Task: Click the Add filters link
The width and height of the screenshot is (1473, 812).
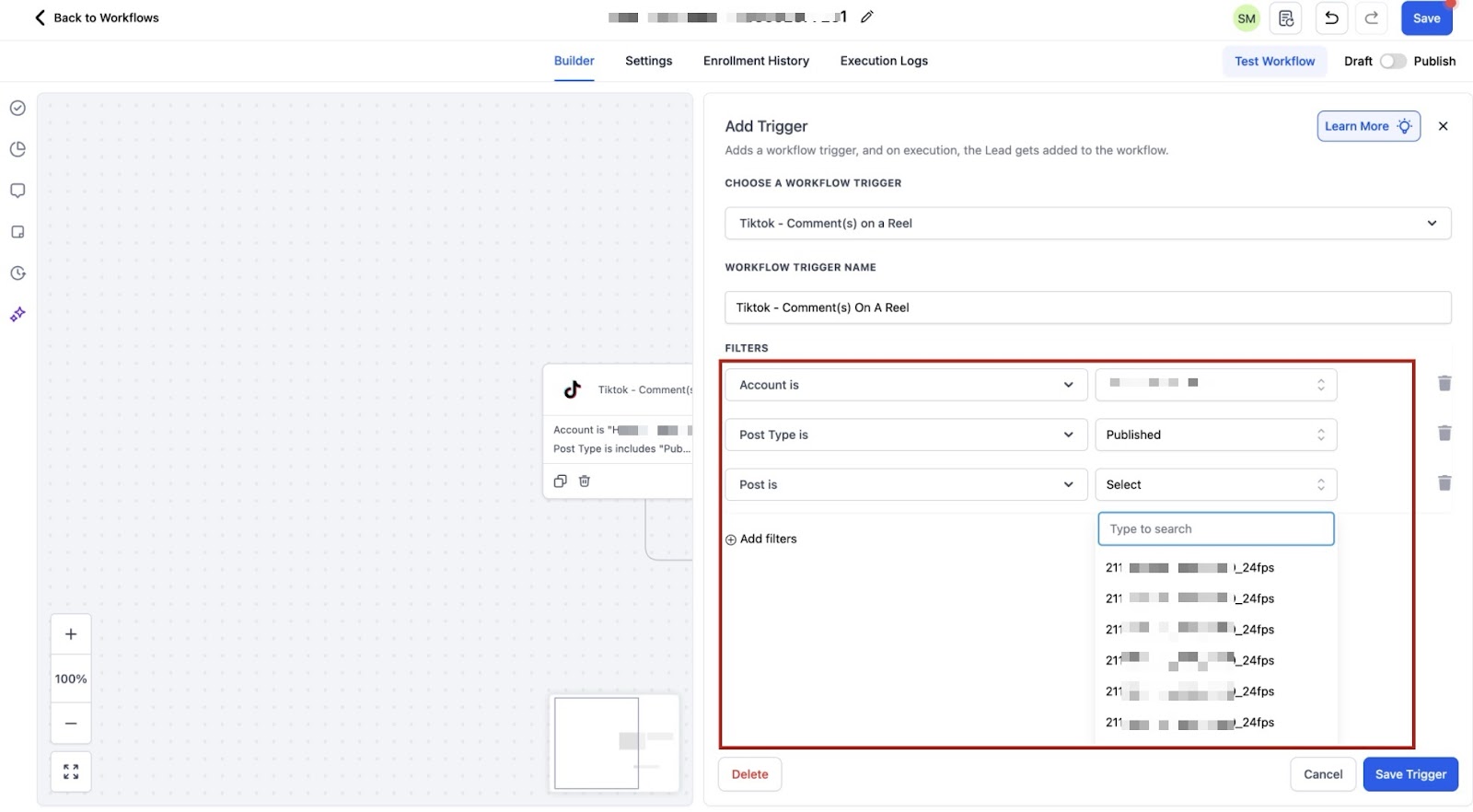Action: [761, 539]
